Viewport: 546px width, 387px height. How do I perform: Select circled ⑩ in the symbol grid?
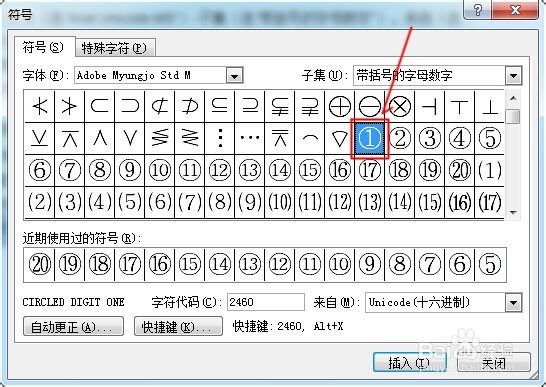[159, 170]
